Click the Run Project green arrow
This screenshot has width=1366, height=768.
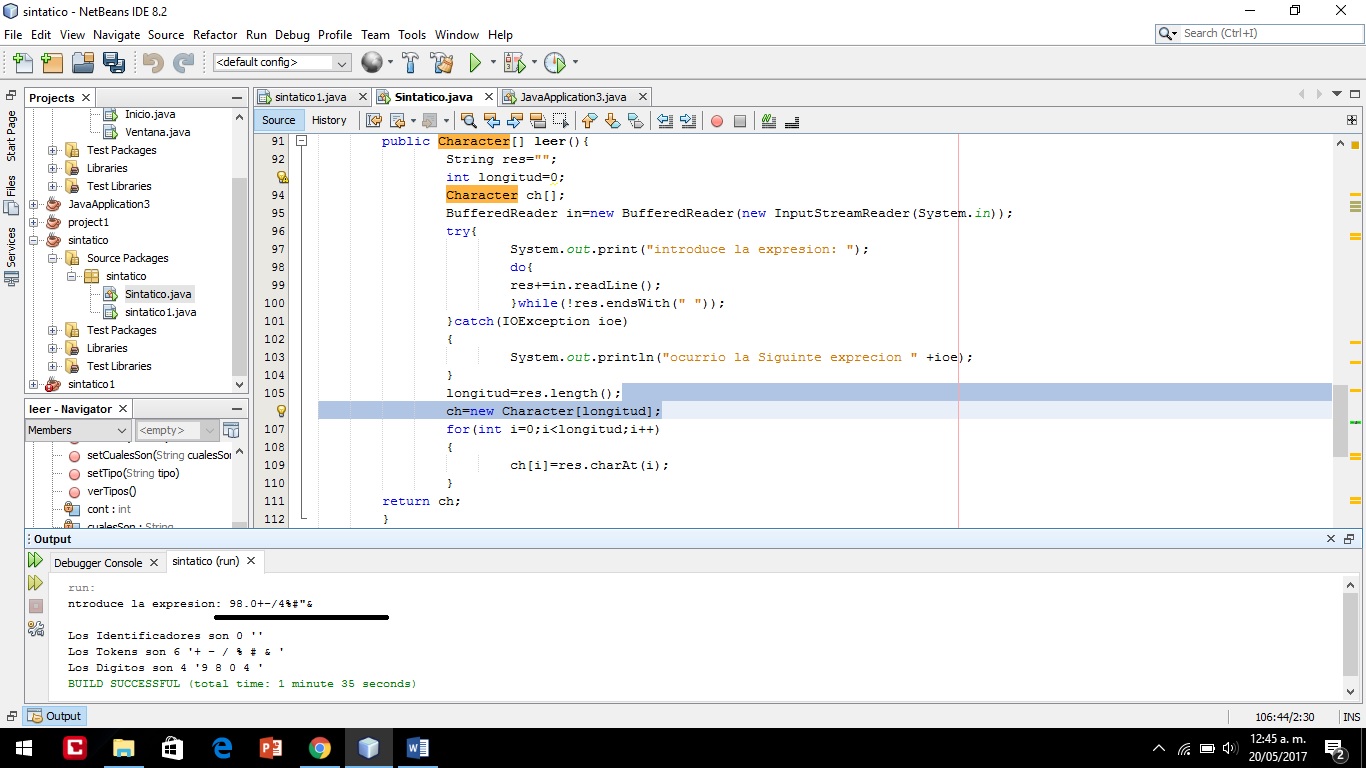(x=475, y=63)
